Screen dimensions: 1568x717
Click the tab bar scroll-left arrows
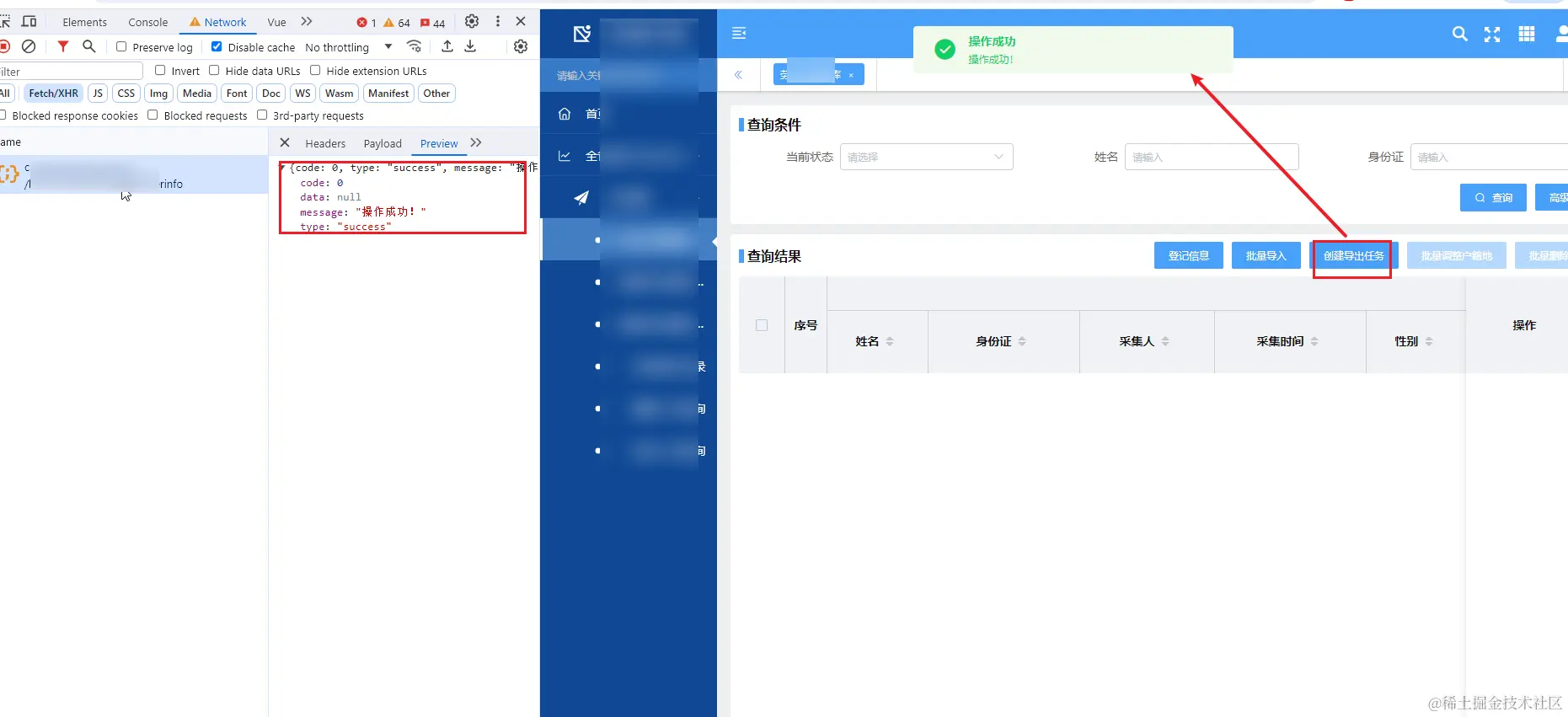pos(738,75)
